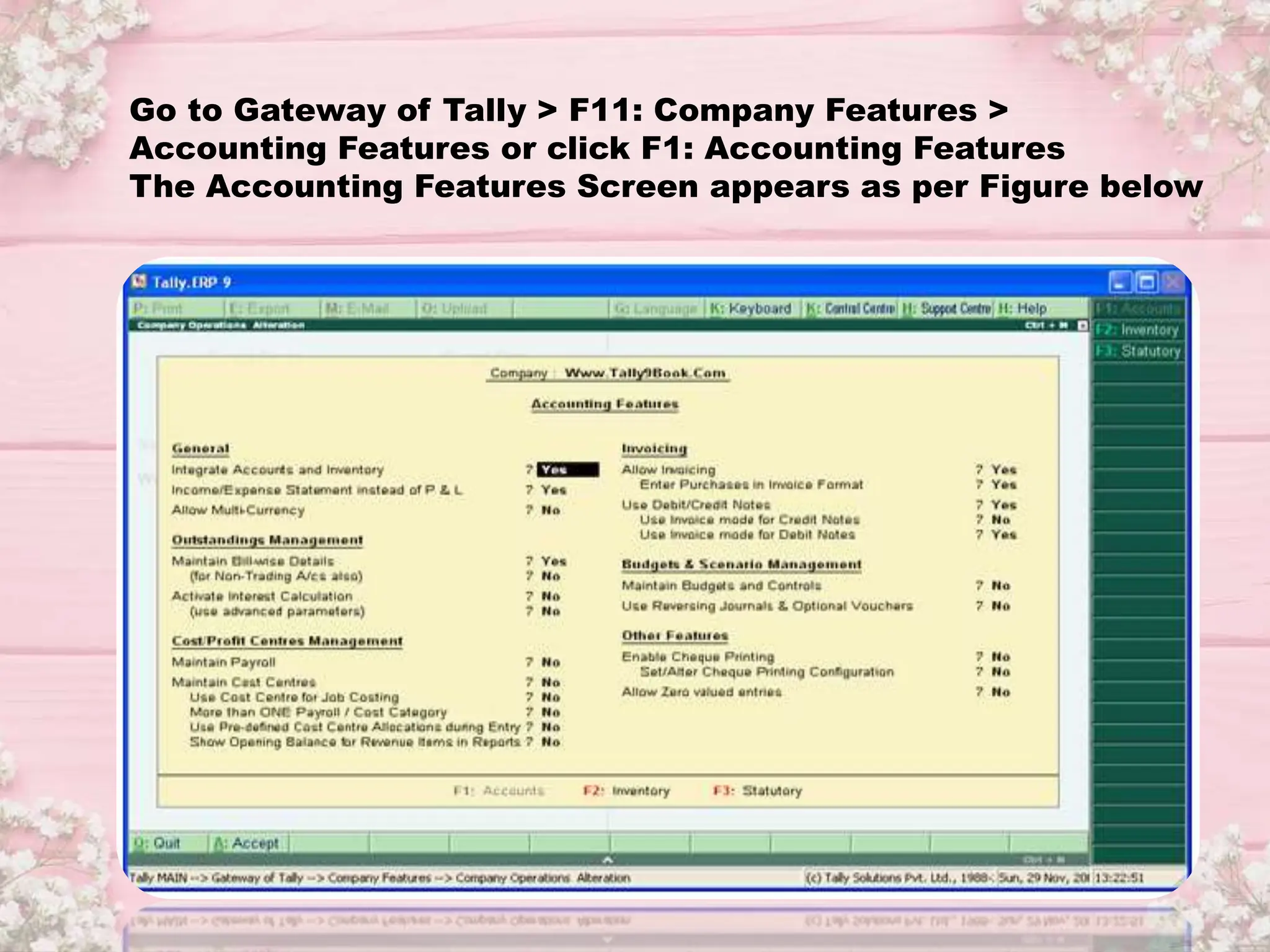
Task: Click the A: Accept button
Action: pyautogui.click(x=249, y=843)
